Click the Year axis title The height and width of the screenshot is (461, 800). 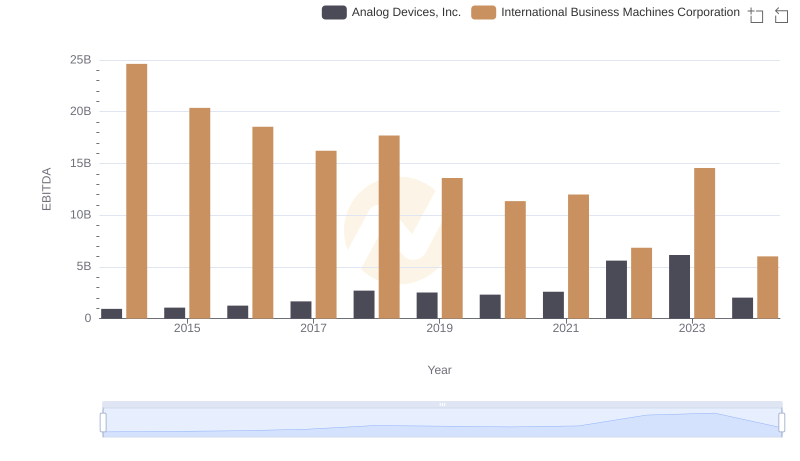pos(439,370)
